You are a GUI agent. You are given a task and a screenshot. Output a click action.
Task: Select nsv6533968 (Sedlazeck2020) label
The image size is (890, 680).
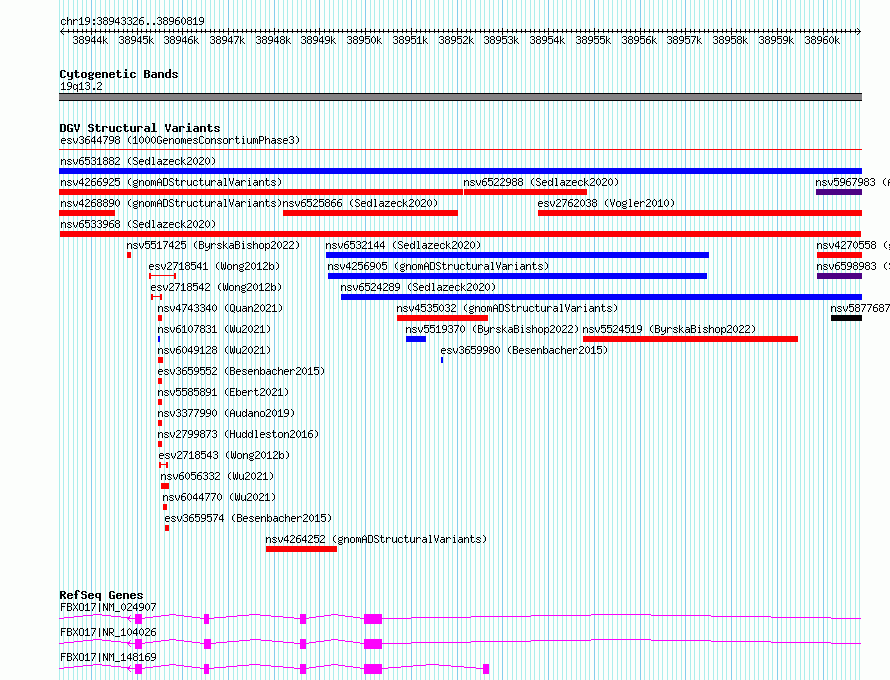pyautogui.click(x=138, y=224)
